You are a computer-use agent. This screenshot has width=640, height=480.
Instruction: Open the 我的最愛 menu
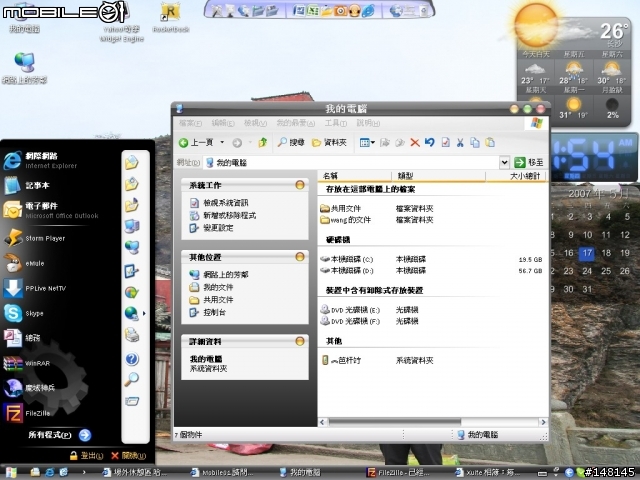tap(296, 123)
